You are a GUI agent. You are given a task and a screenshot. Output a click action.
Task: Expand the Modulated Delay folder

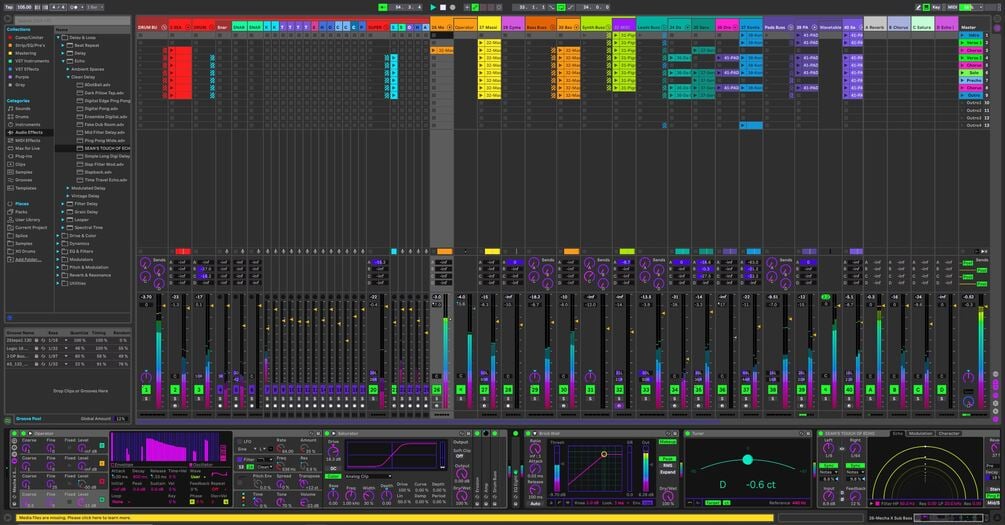68,188
